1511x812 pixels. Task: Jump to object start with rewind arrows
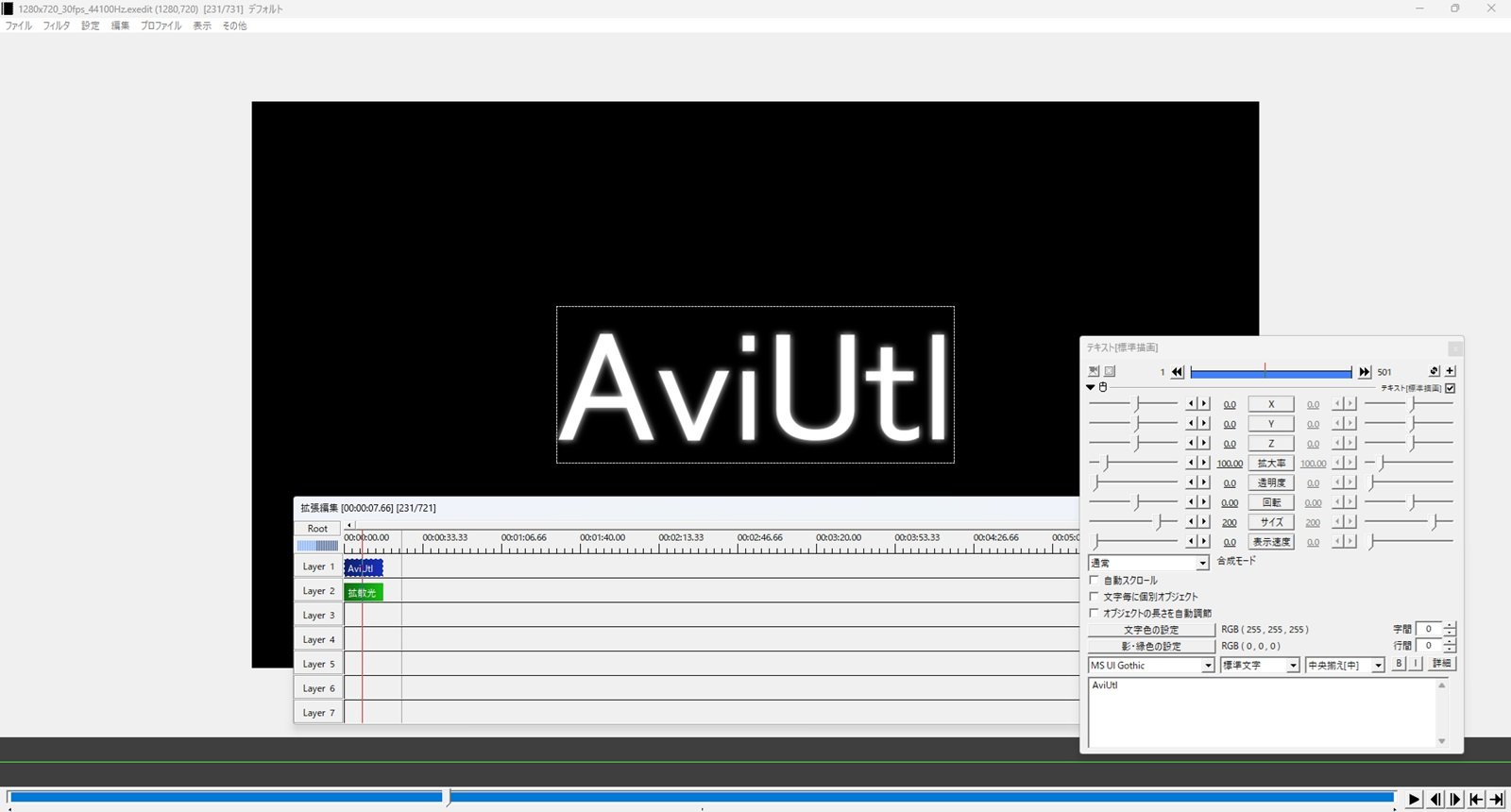(x=1177, y=372)
